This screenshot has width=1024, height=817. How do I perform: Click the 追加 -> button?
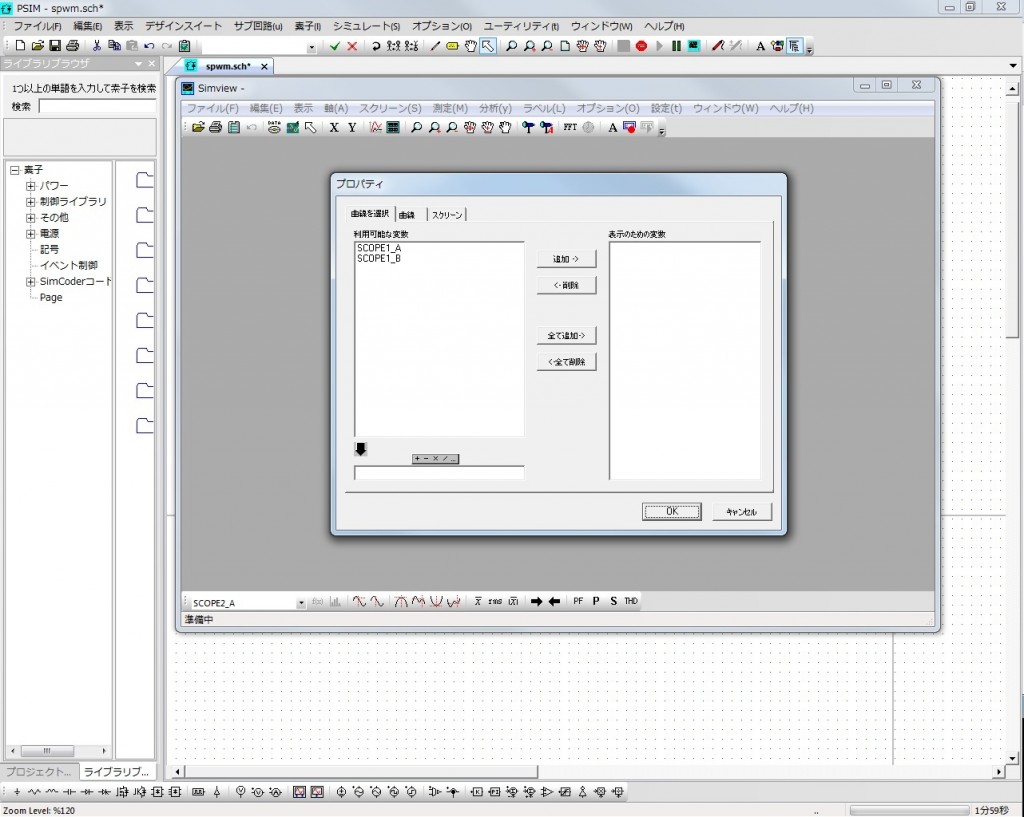point(566,259)
